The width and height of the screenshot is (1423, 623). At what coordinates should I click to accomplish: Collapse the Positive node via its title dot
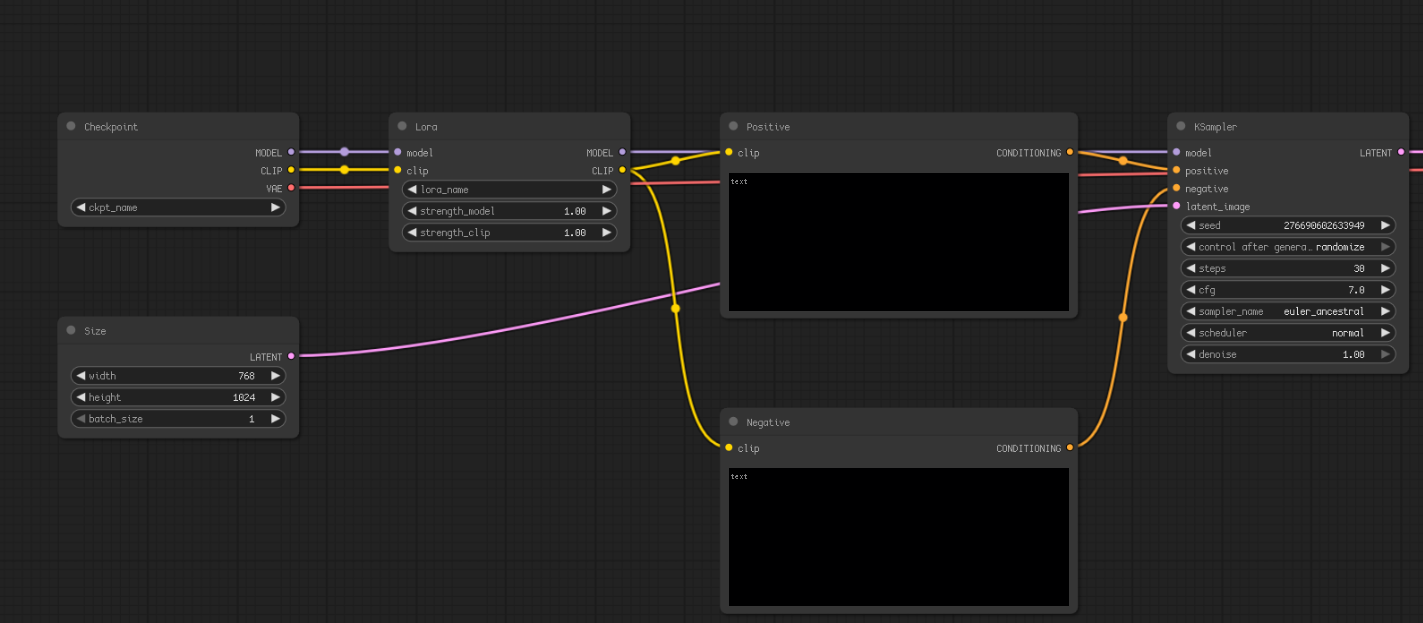733,126
